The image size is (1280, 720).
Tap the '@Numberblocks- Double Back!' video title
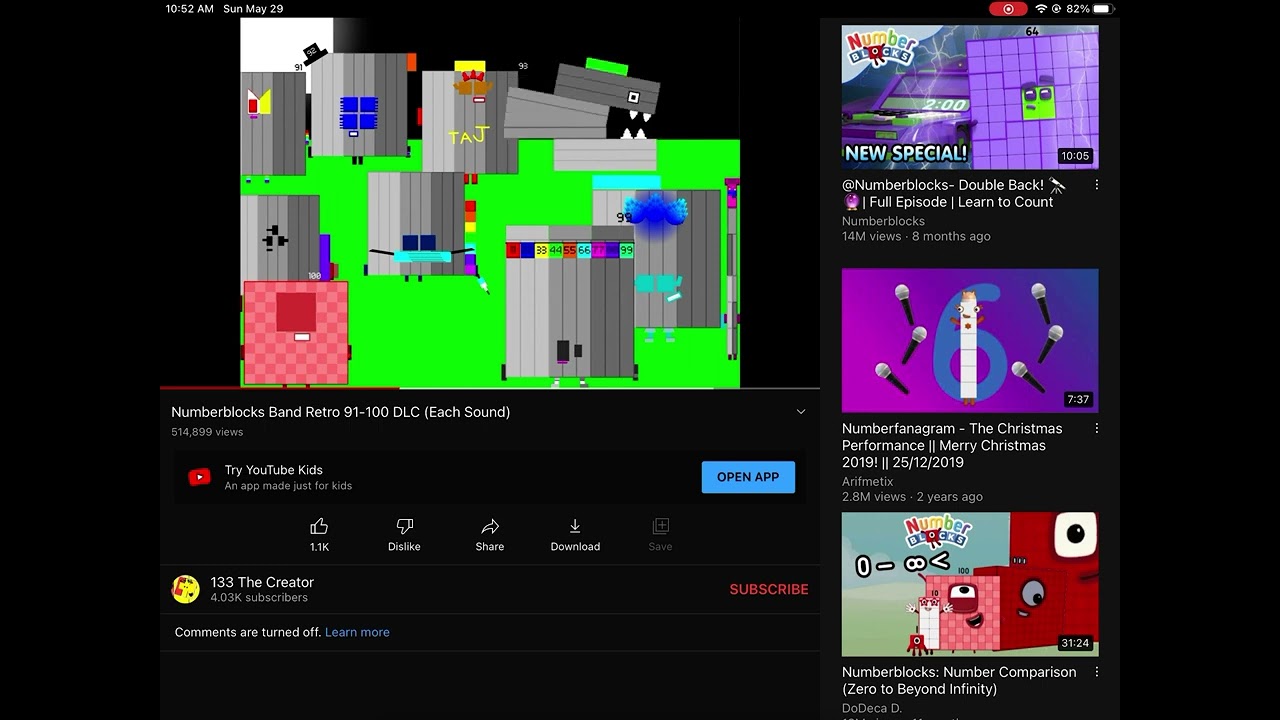(954, 193)
